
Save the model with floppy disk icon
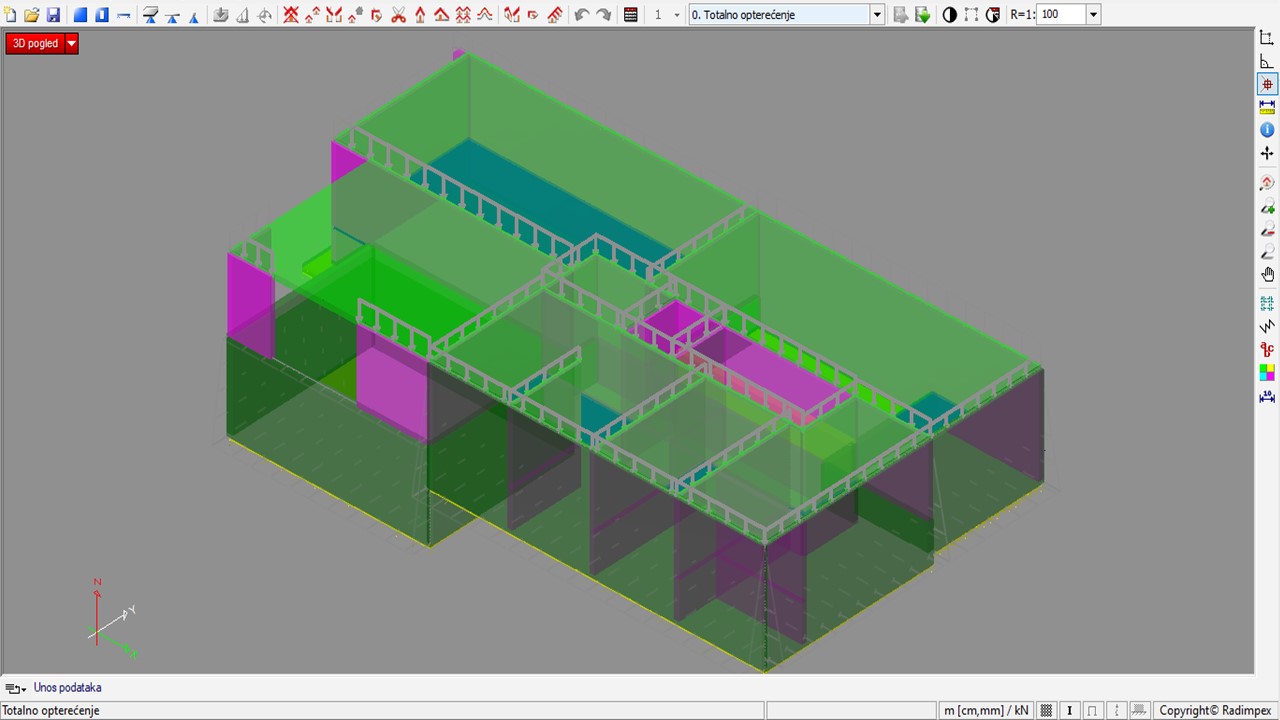(53, 15)
